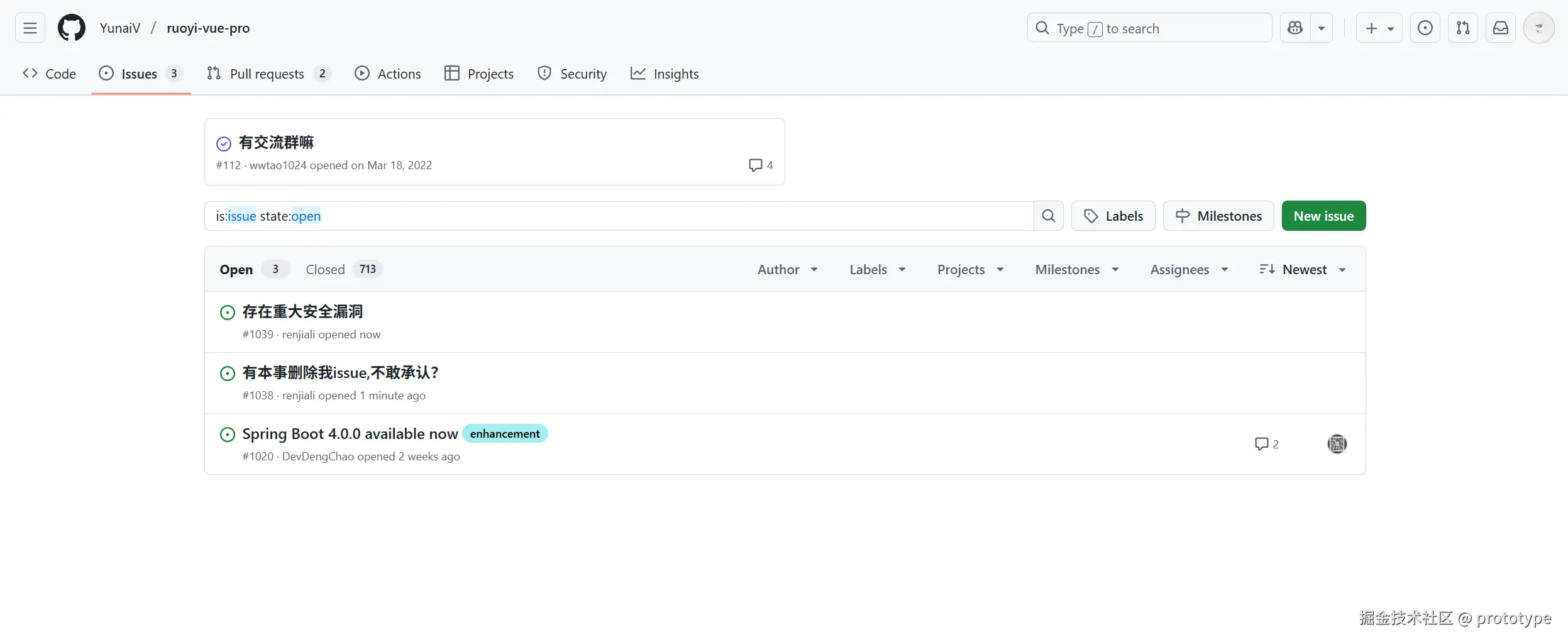Expand the Milestones filter dropdown

(x=1077, y=270)
